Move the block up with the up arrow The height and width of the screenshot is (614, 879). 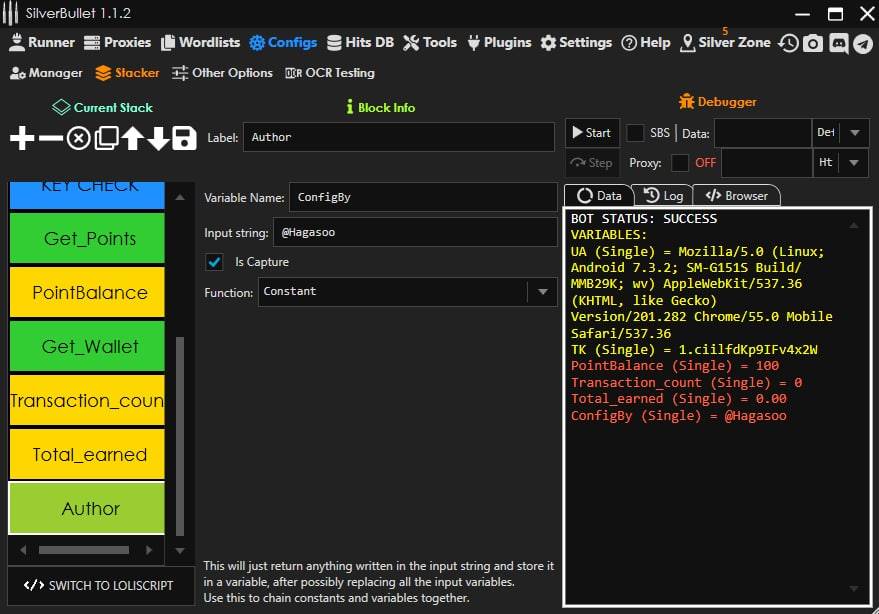point(132,138)
